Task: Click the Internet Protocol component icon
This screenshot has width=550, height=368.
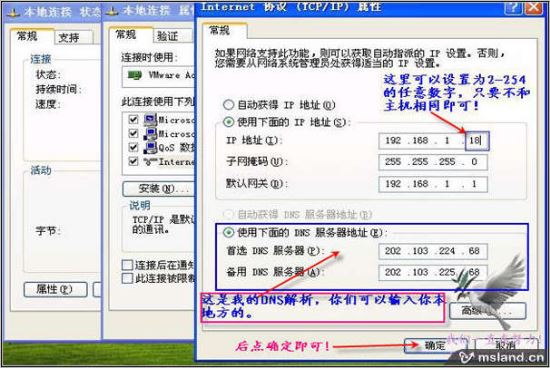Action: (x=150, y=161)
